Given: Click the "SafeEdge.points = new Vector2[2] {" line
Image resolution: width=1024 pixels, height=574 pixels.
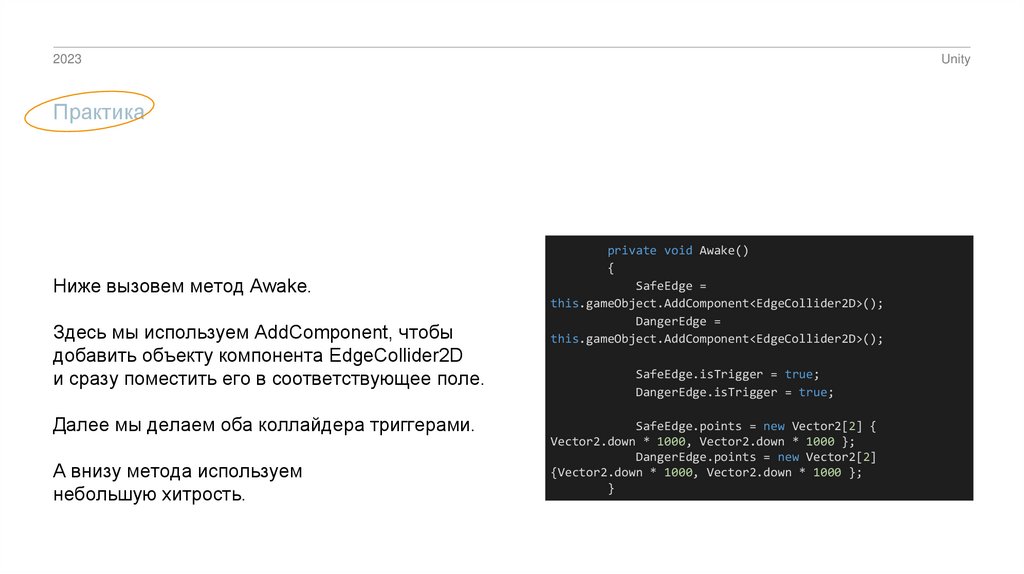Looking at the screenshot, I should click(756, 426).
